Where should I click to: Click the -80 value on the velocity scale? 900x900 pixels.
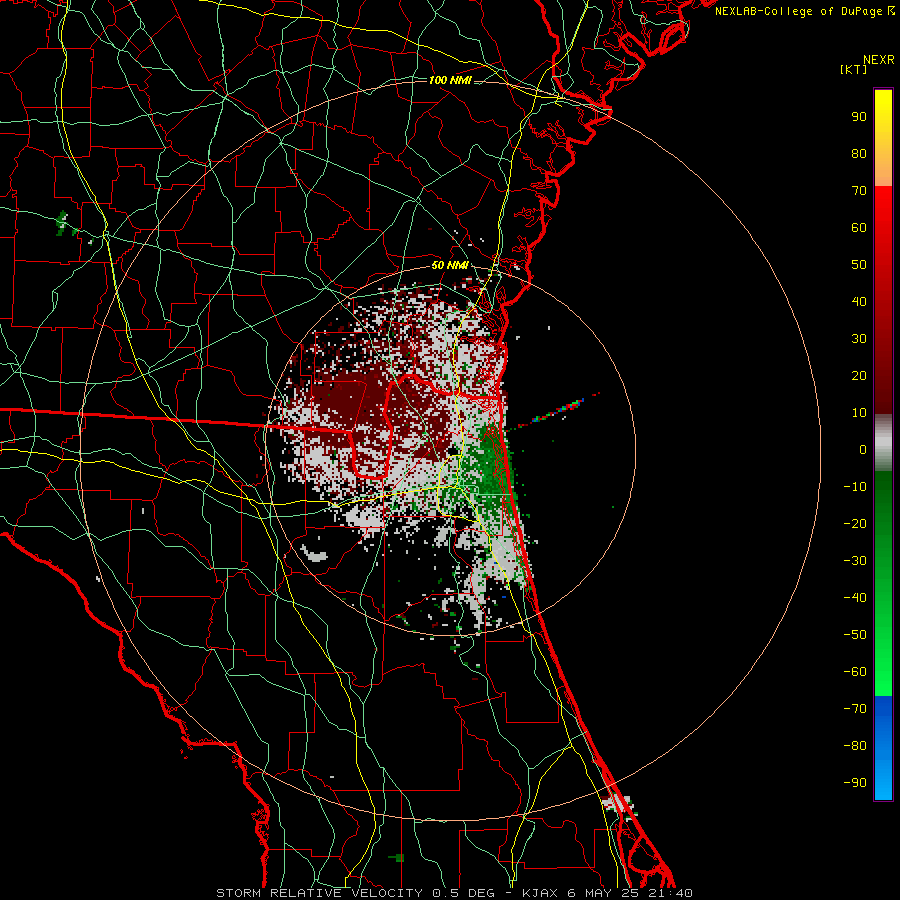pos(855,746)
